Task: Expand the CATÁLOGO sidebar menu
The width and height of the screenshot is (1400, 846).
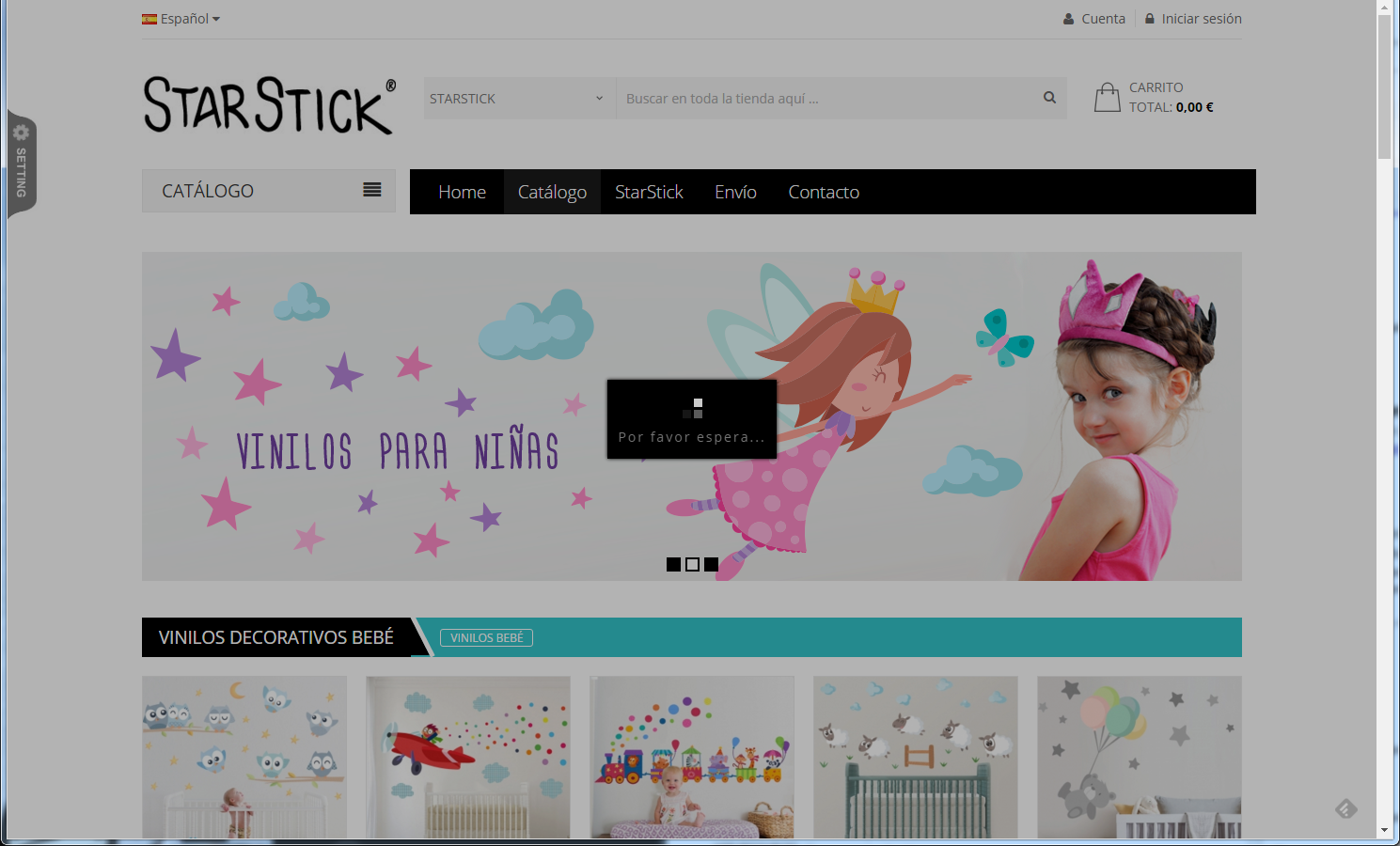Action: [269, 191]
